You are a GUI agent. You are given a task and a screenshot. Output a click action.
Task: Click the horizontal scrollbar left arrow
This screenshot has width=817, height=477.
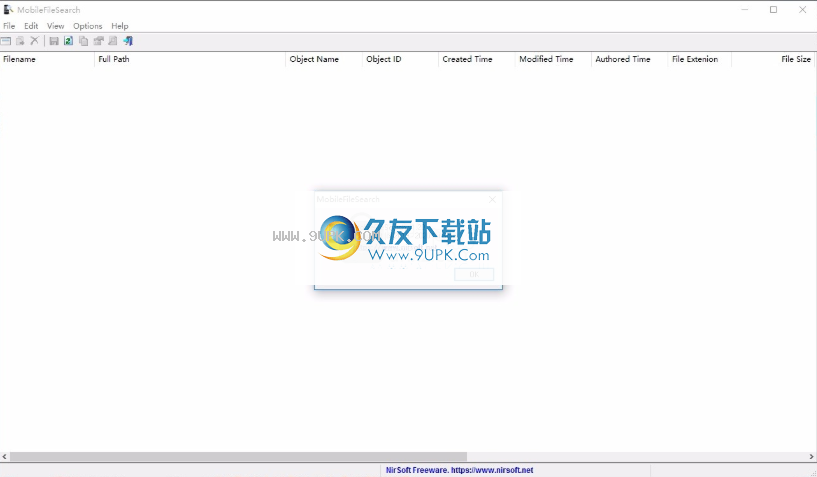tap(4, 457)
